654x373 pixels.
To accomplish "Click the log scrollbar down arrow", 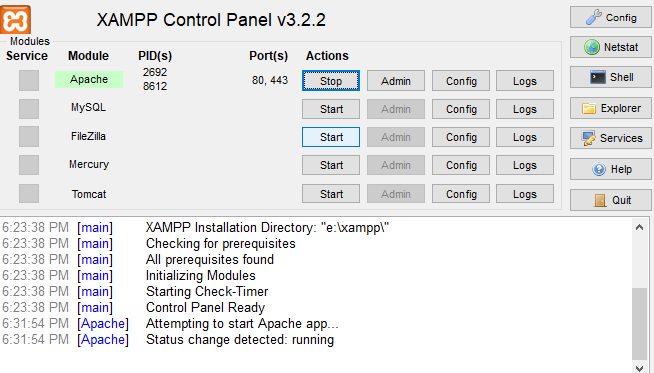I will click(639, 367).
